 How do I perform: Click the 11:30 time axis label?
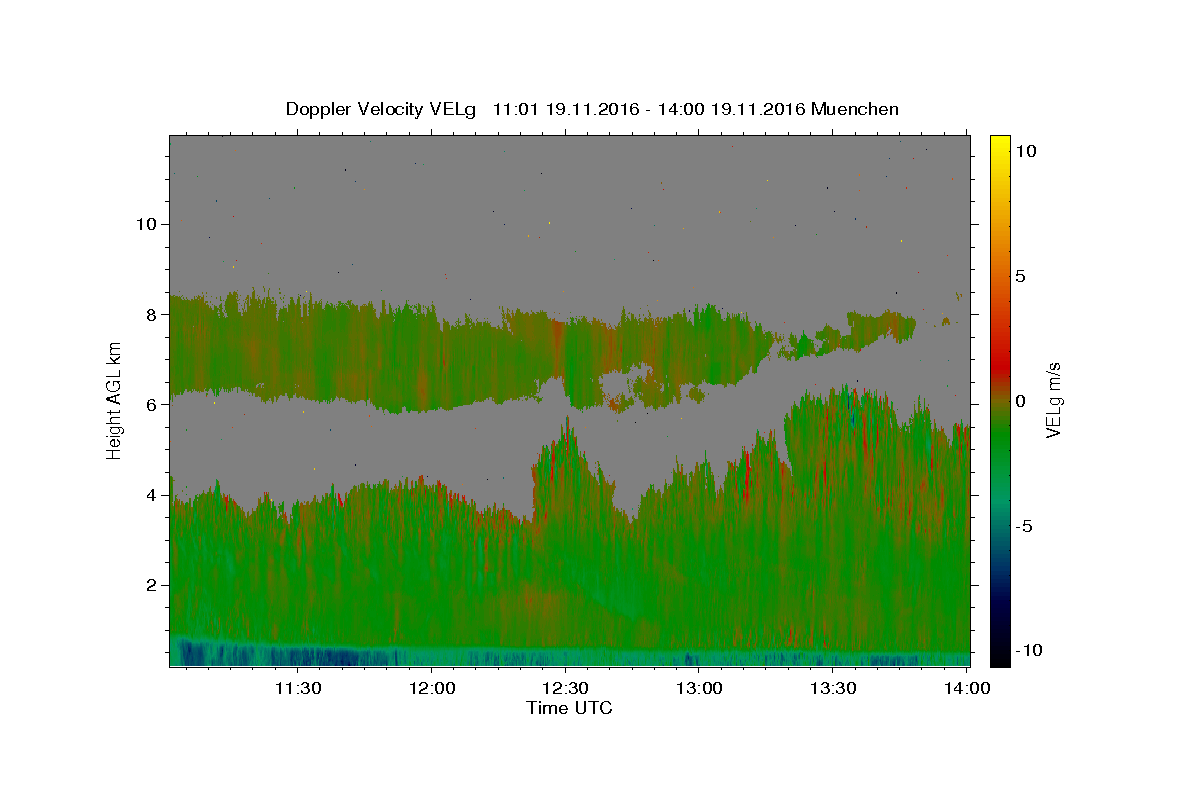coord(297,688)
